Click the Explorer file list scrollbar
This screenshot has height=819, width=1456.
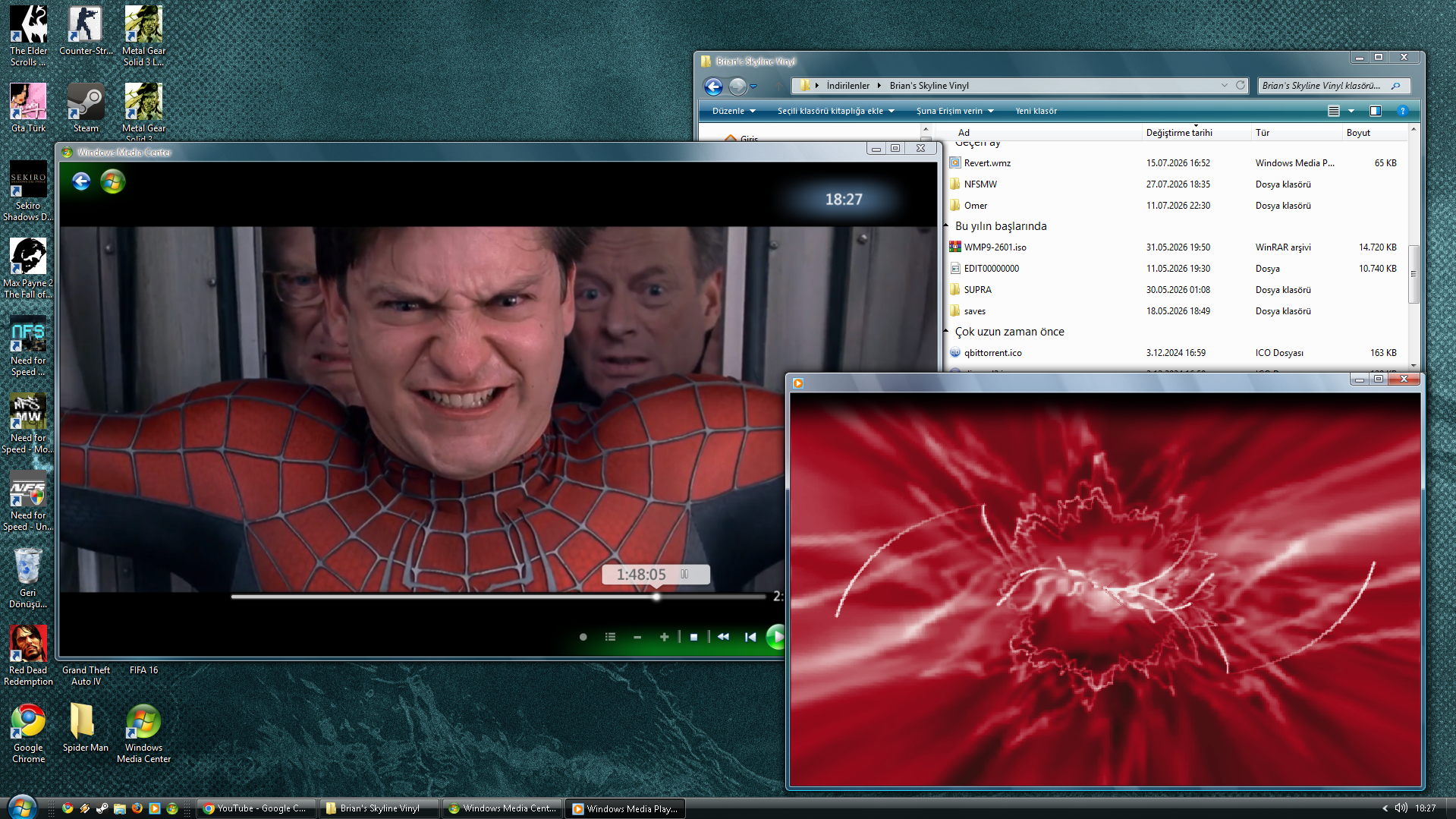coord(1413,274)
